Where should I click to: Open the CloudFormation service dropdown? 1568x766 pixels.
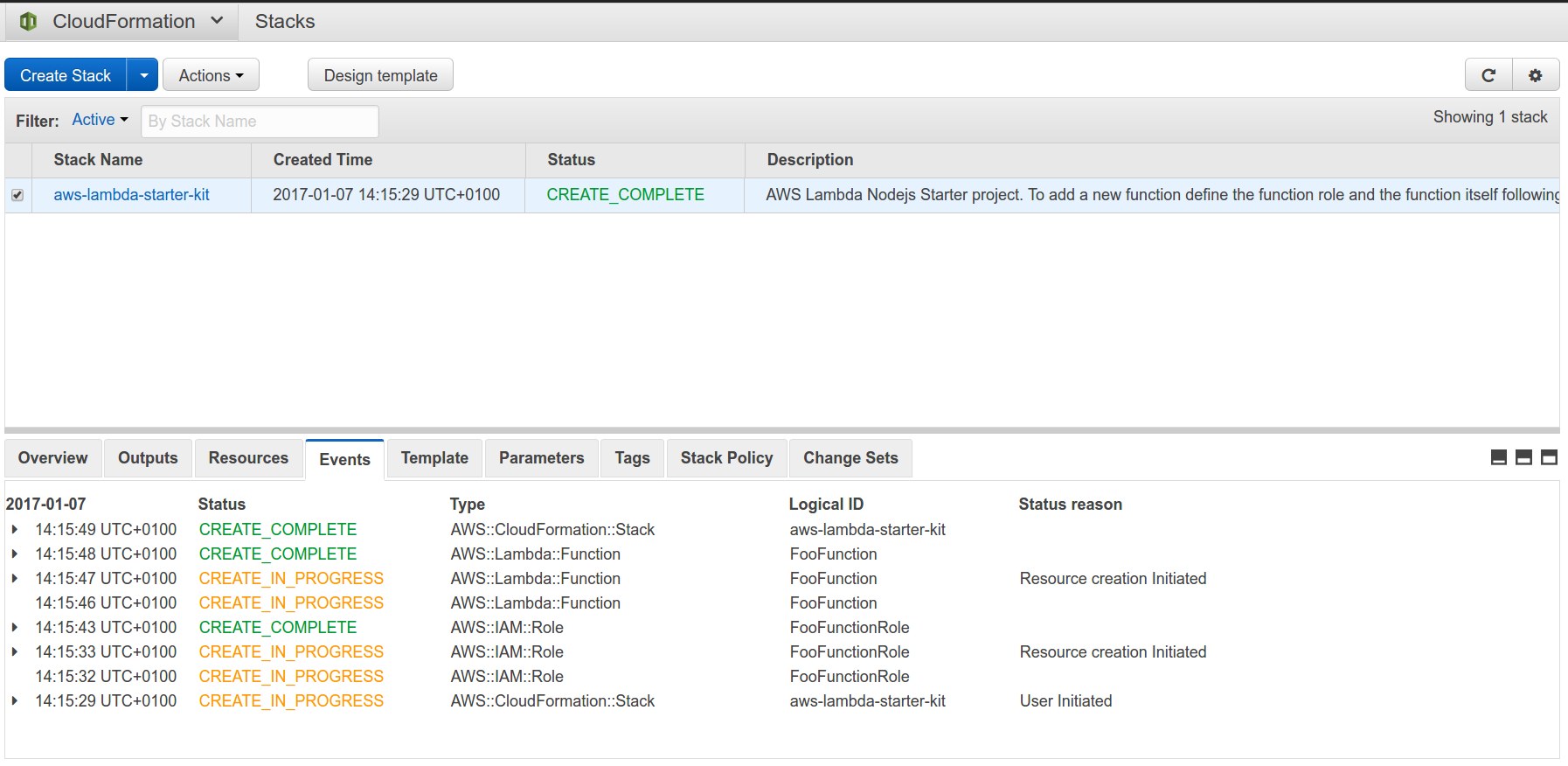coord(122,21)
